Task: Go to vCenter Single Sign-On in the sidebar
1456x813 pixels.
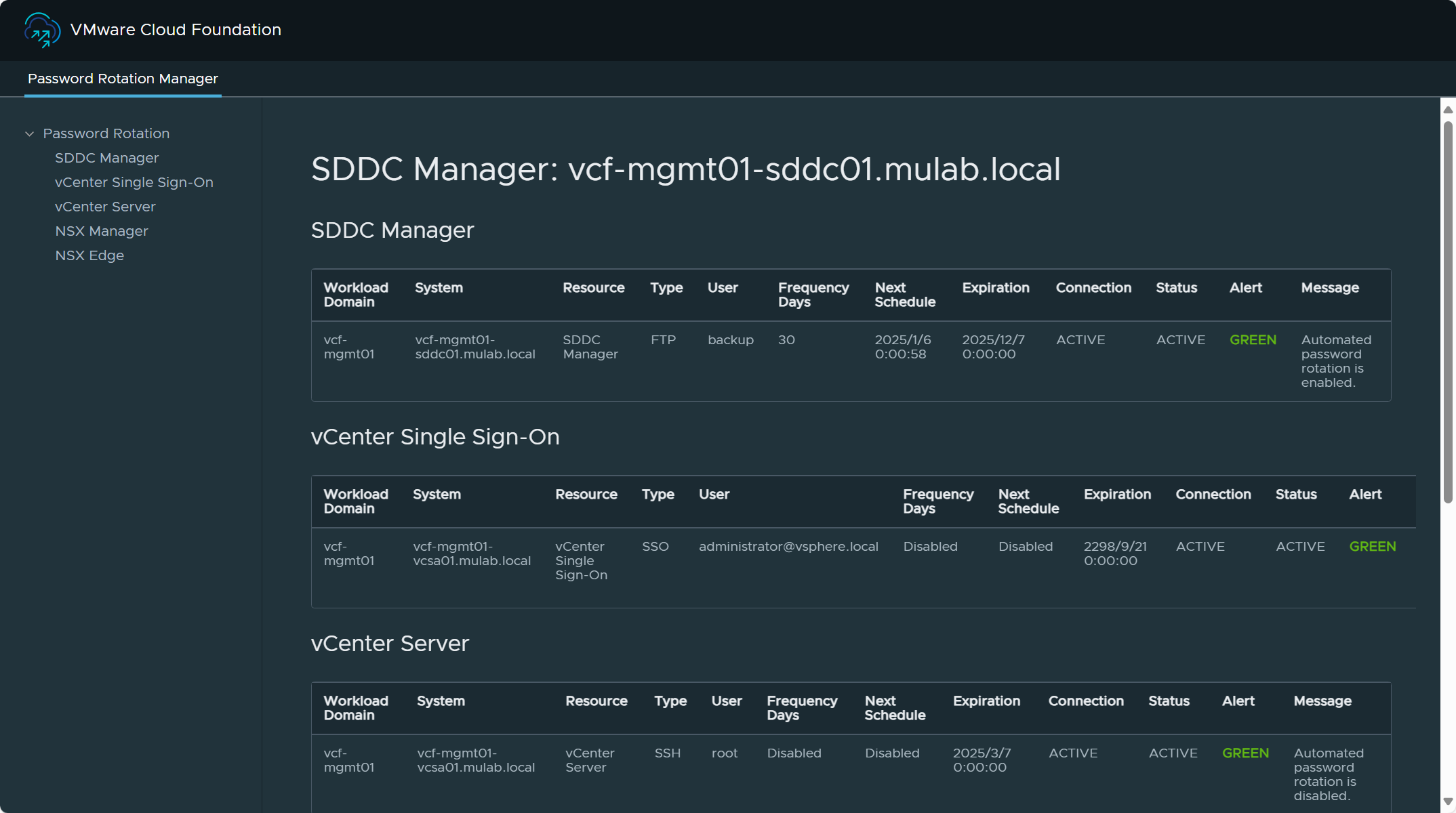Action: (134, 182)
